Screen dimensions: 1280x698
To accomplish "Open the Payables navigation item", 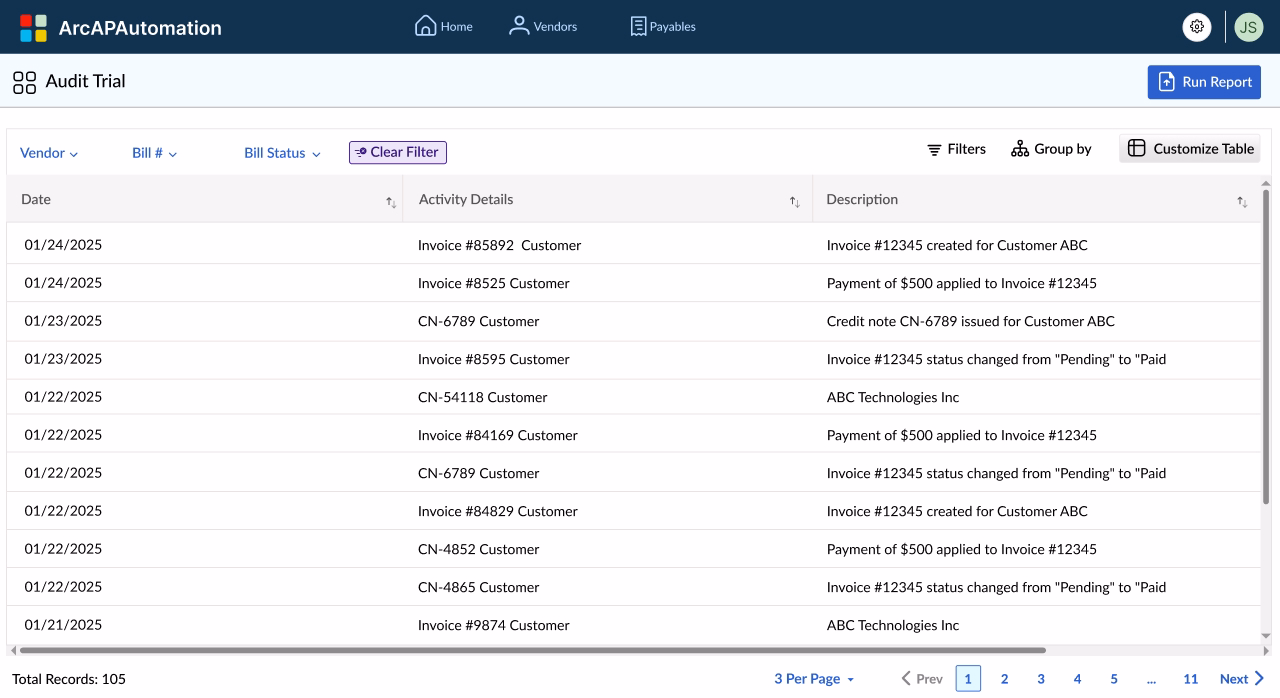I will [663, 26].
